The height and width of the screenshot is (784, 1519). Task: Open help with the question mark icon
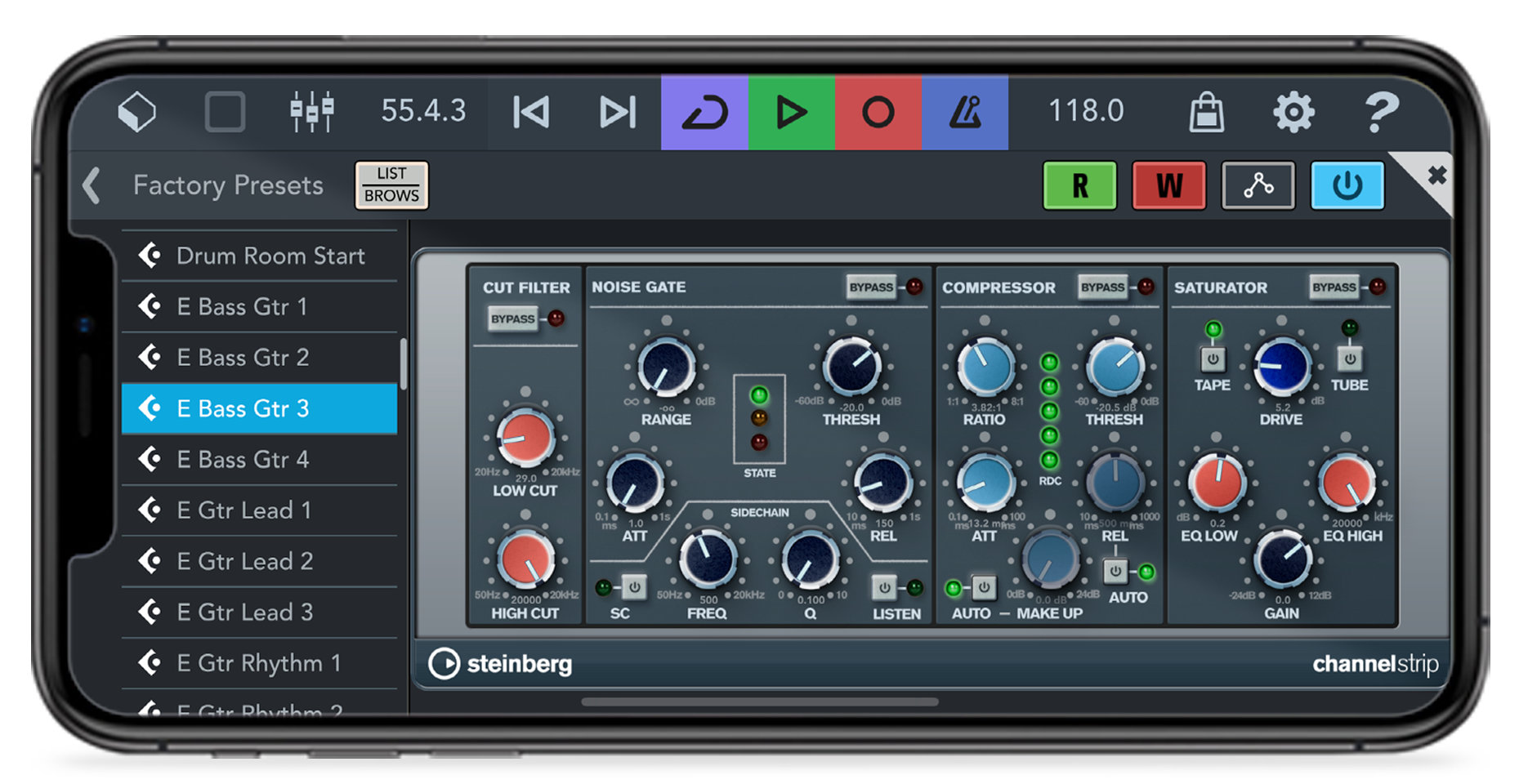point(1383,111)
